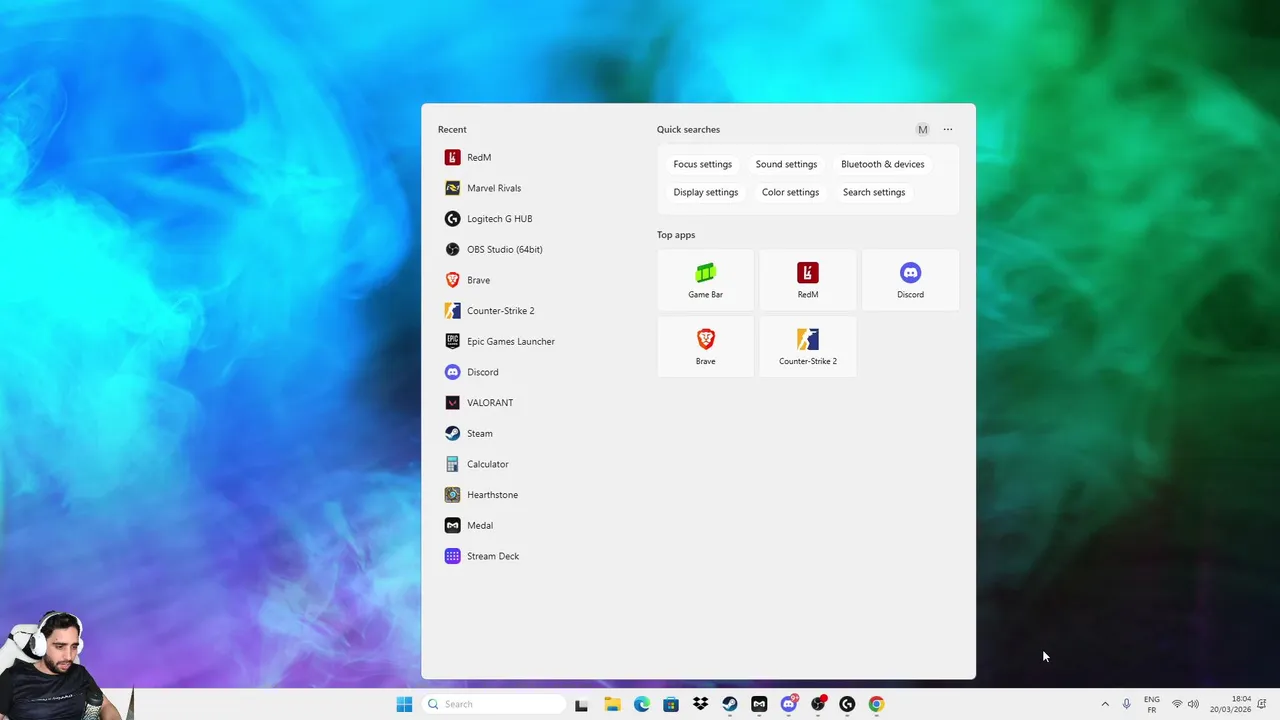Launch Counter-Strike 2 from the Recent list

[540, 311]
